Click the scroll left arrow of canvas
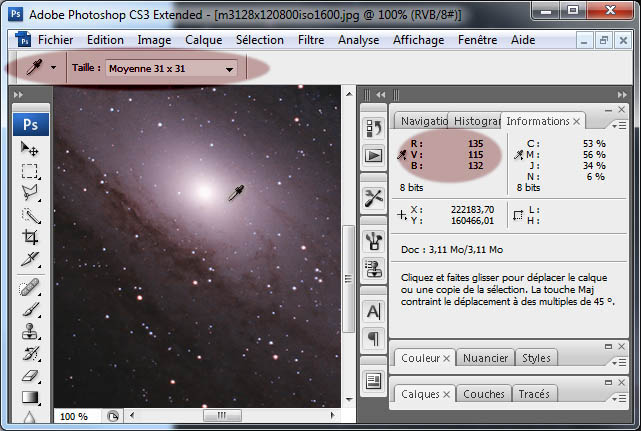This screenshot has height=431, width=641. (132, 416)
